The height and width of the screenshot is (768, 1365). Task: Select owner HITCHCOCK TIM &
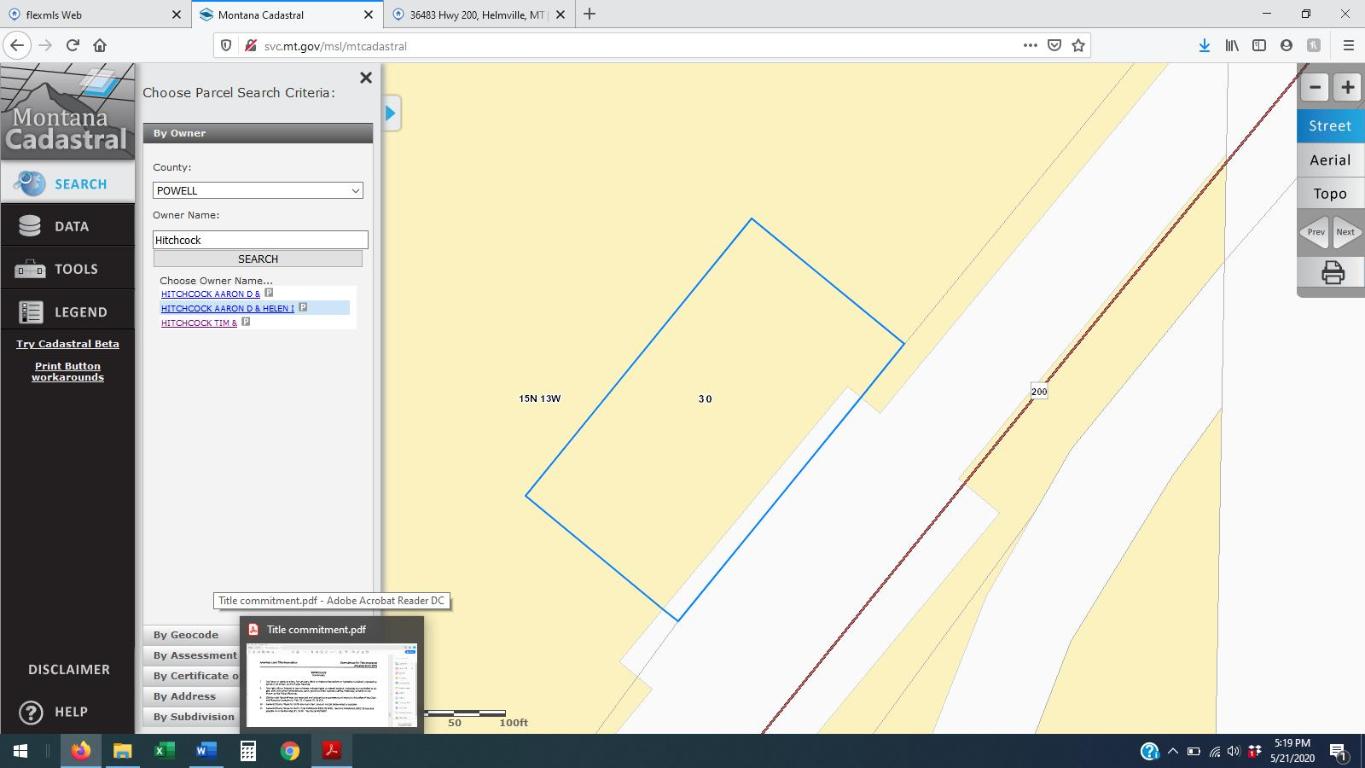pos(199,323)
